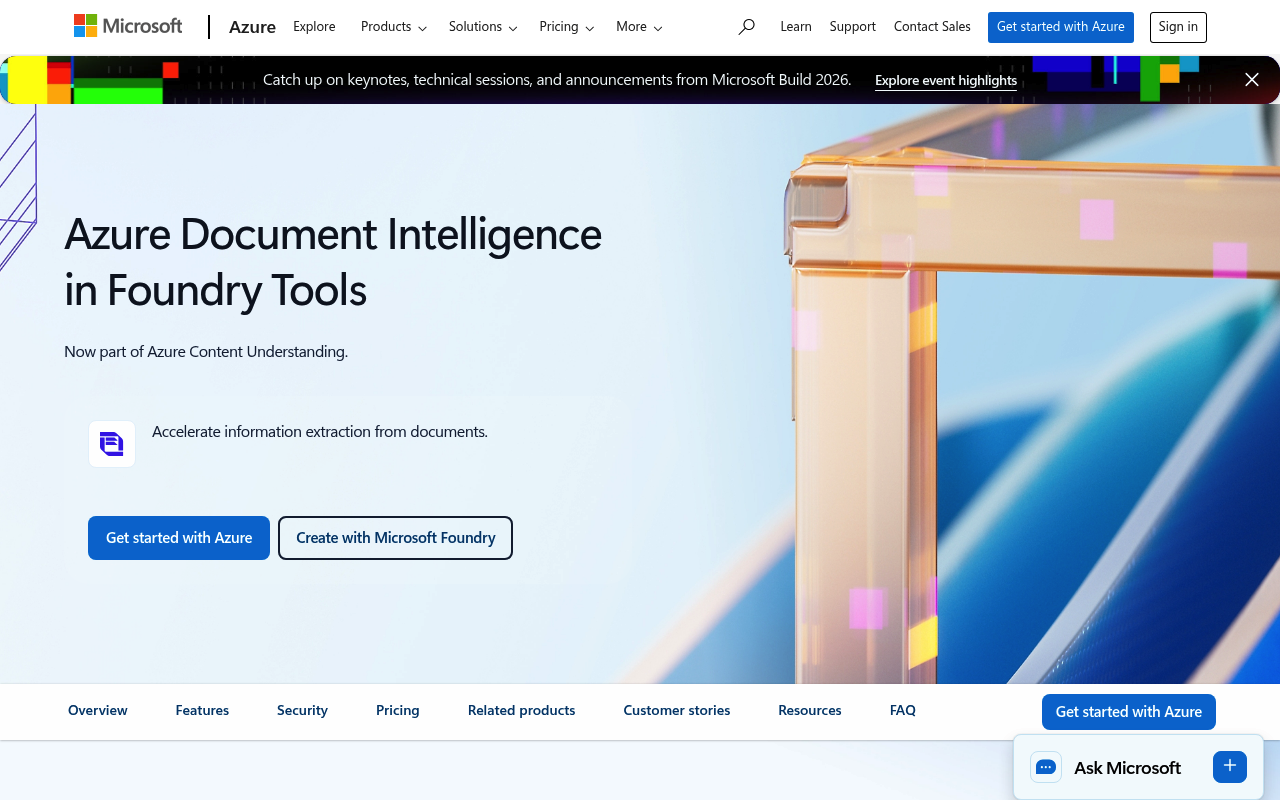Jump to the Related products tab
The image size is (1280, 800).
pyautogui.click(x=522, y=711)
